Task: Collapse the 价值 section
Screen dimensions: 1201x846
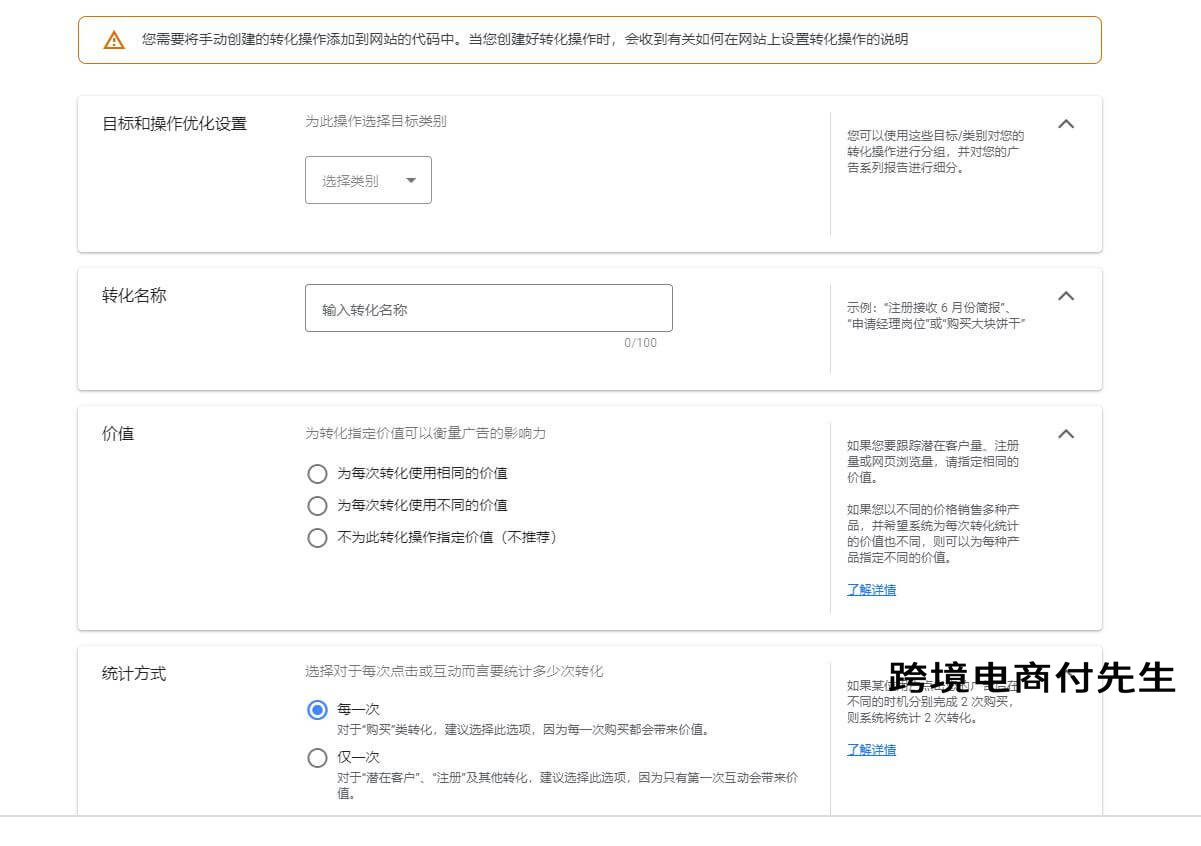Action: (1065, 434)
